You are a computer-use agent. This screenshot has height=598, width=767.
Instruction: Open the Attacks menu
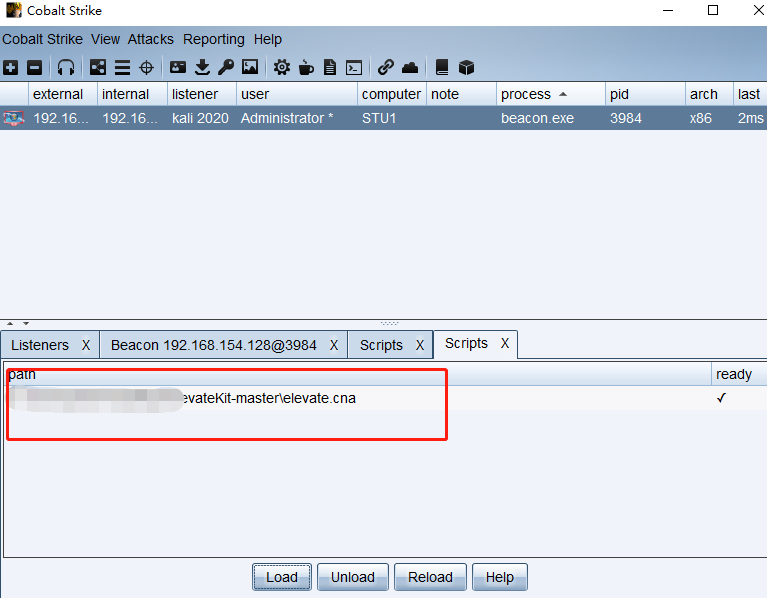[151, 39]
